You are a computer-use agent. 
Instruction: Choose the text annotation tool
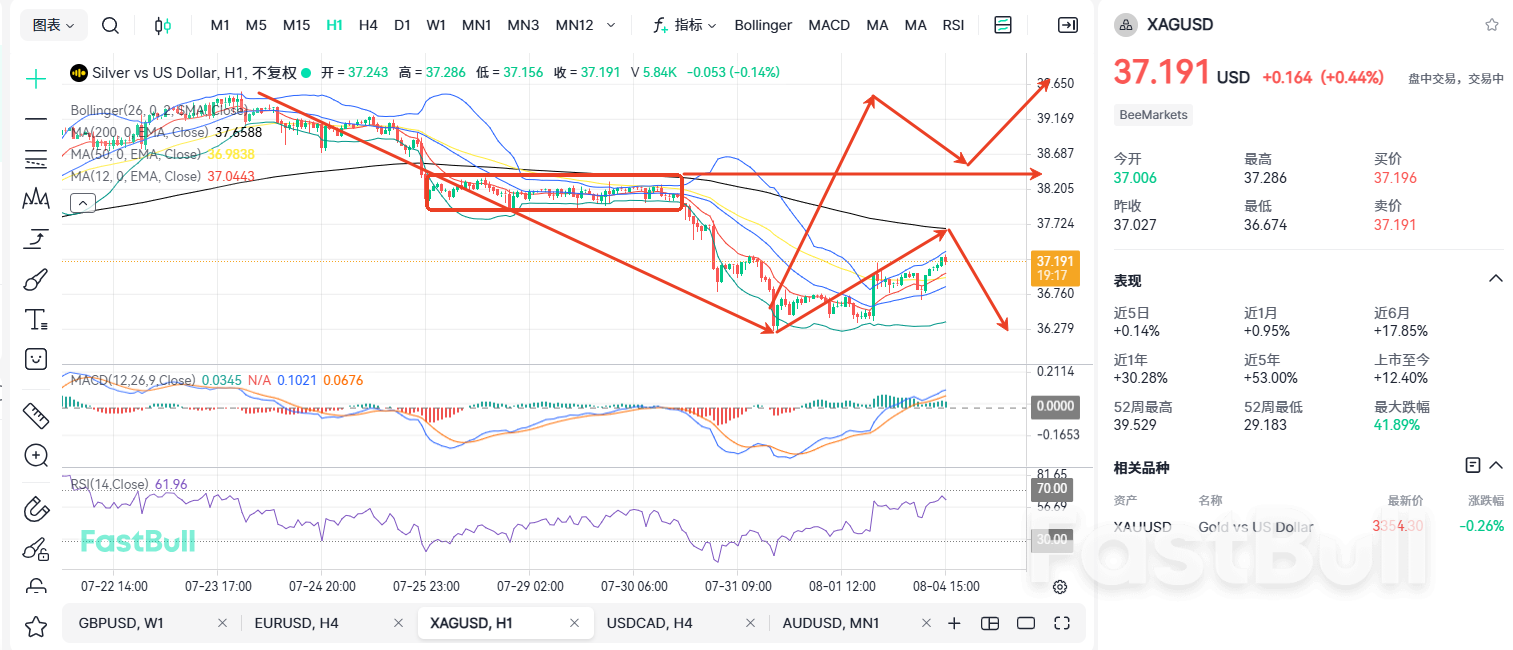click(x=36, y=320)
